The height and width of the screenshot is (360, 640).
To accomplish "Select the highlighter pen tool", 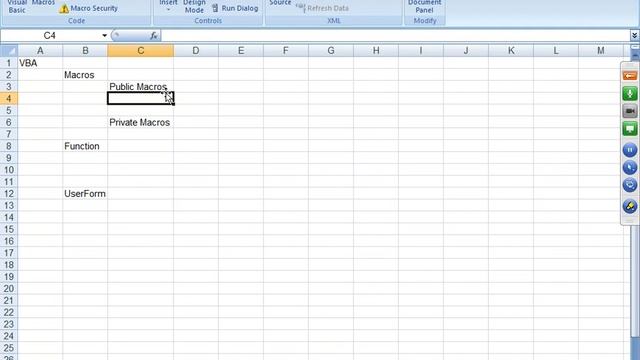I will click(x=630, y=206).
